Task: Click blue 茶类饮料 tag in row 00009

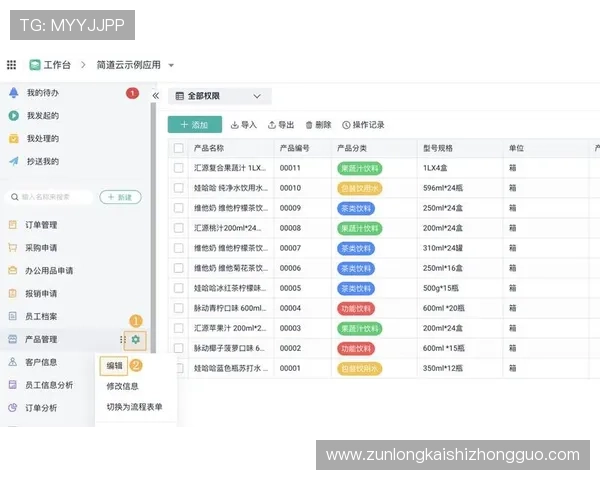Action: pyautogui.click(x=356, y=209)
